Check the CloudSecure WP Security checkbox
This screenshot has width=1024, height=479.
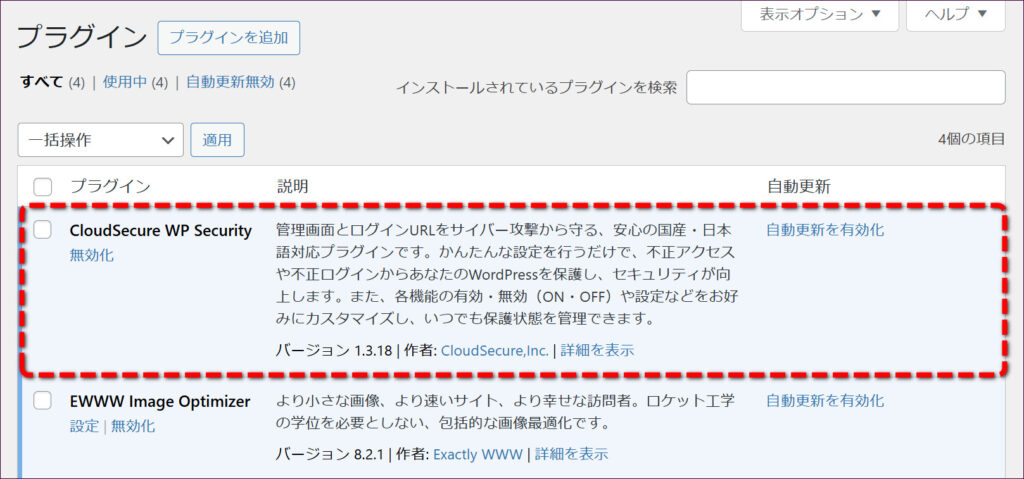click(43, 230)
